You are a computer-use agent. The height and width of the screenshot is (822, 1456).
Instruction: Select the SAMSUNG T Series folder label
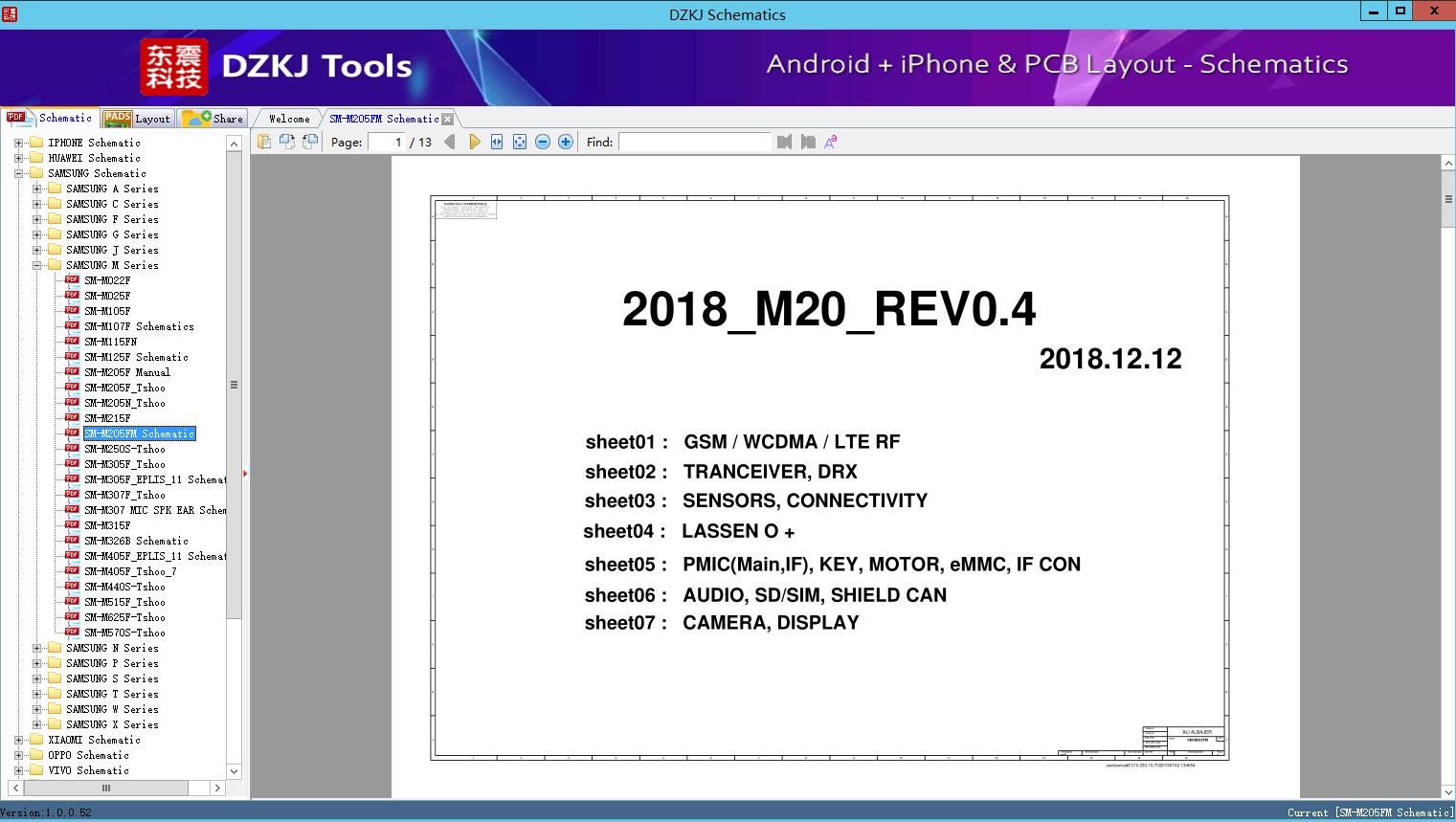click(112, 694)
